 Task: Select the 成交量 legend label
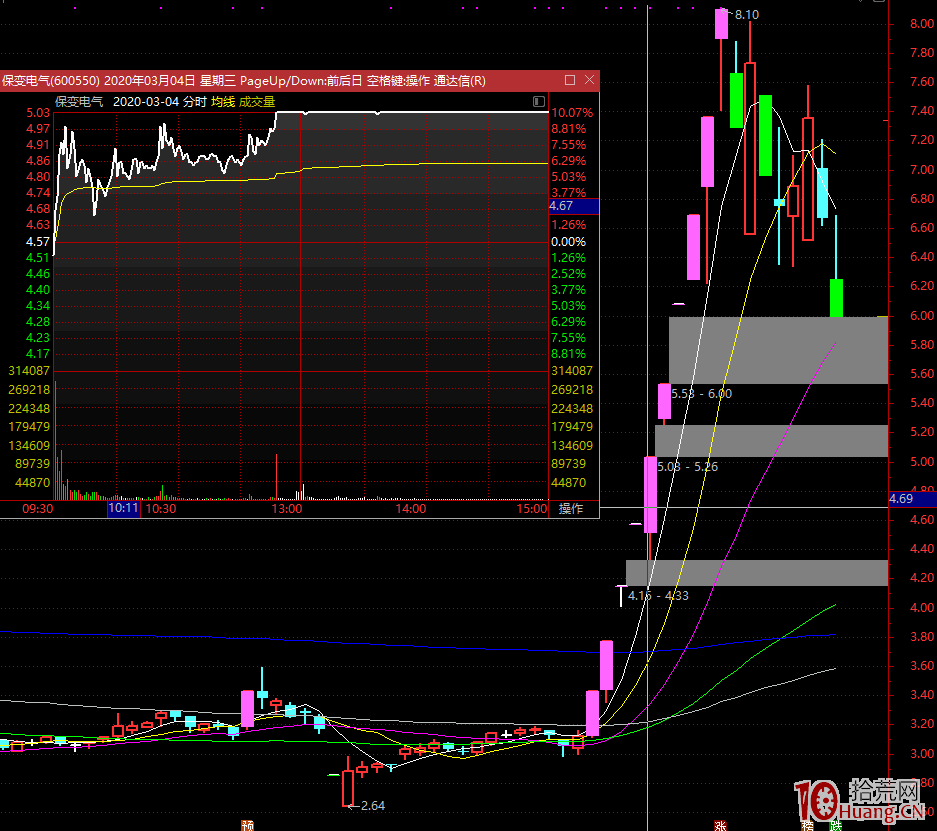point(256,101)
